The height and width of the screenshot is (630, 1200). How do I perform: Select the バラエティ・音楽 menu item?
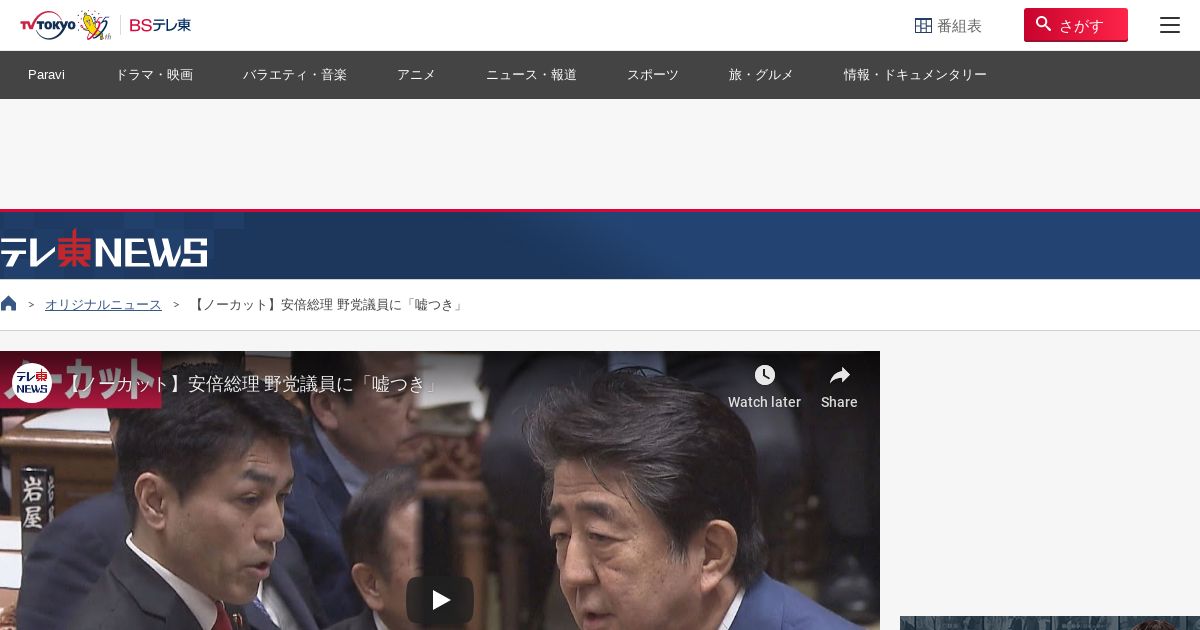(295, 75)
